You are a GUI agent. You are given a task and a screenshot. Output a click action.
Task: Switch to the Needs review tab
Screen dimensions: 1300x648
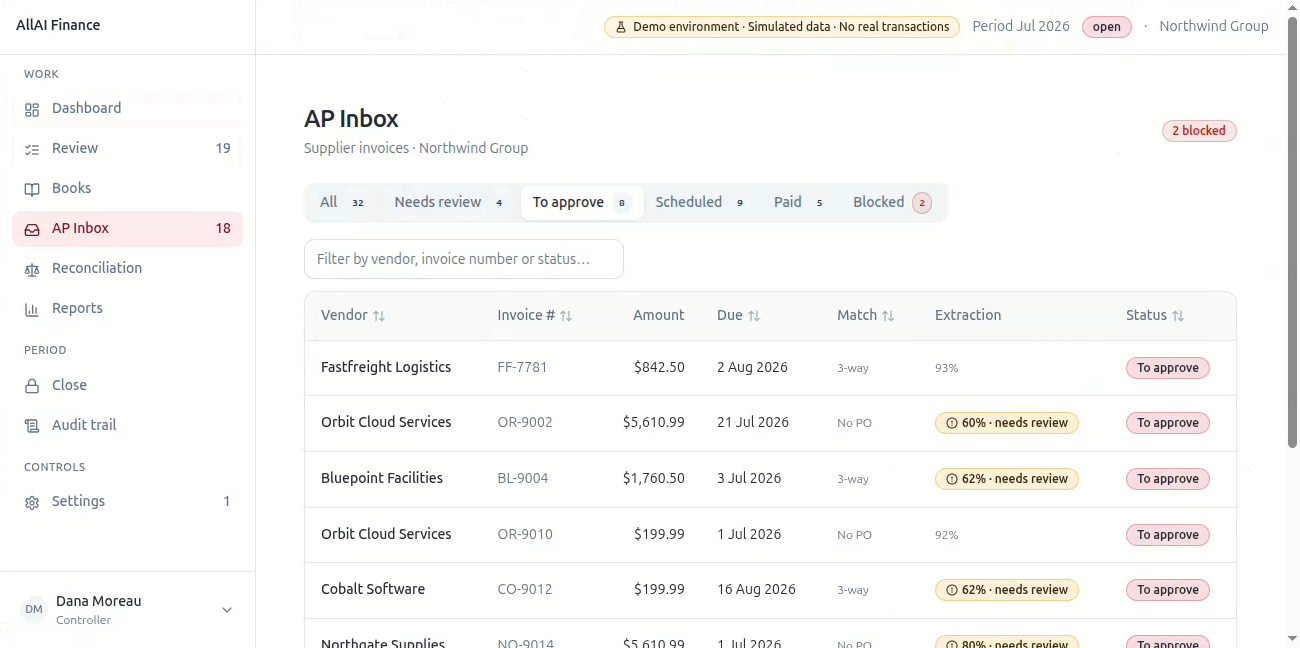(448, 202)
